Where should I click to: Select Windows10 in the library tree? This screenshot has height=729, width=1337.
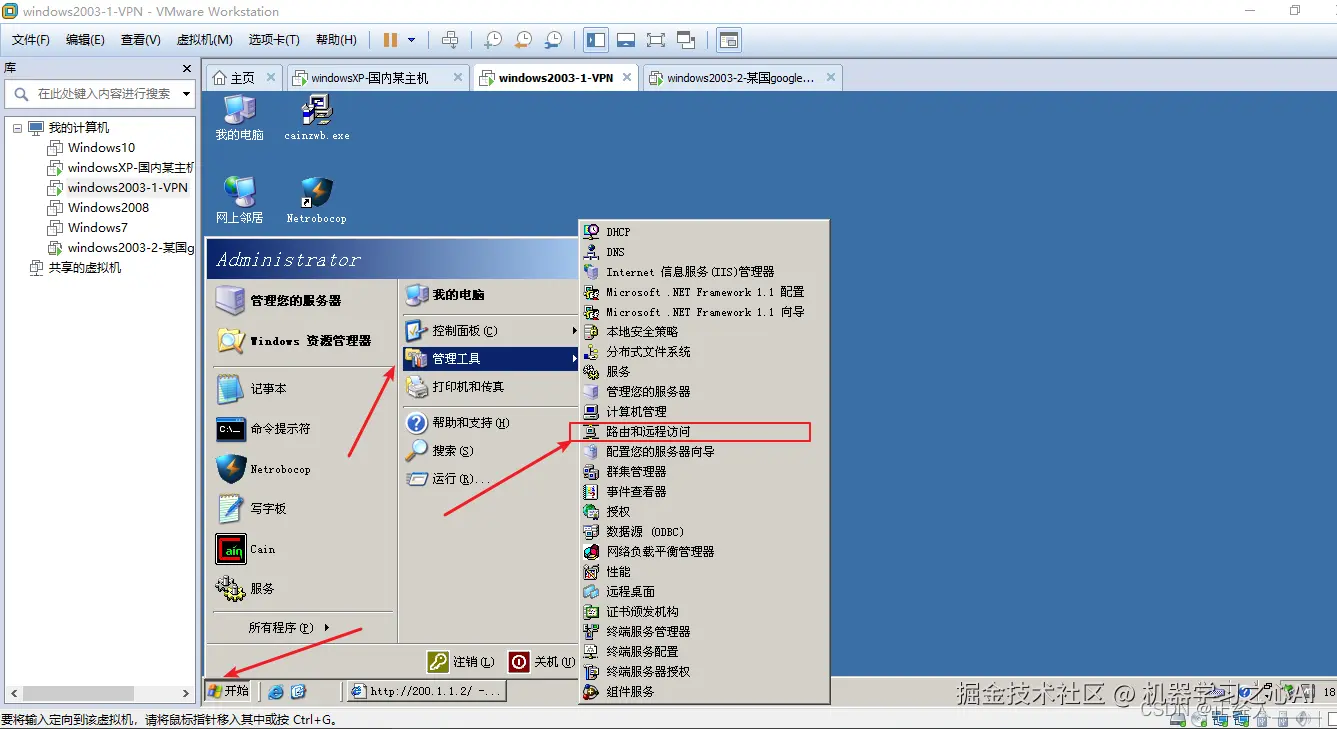pyautogui.click(x=101, y=148)
